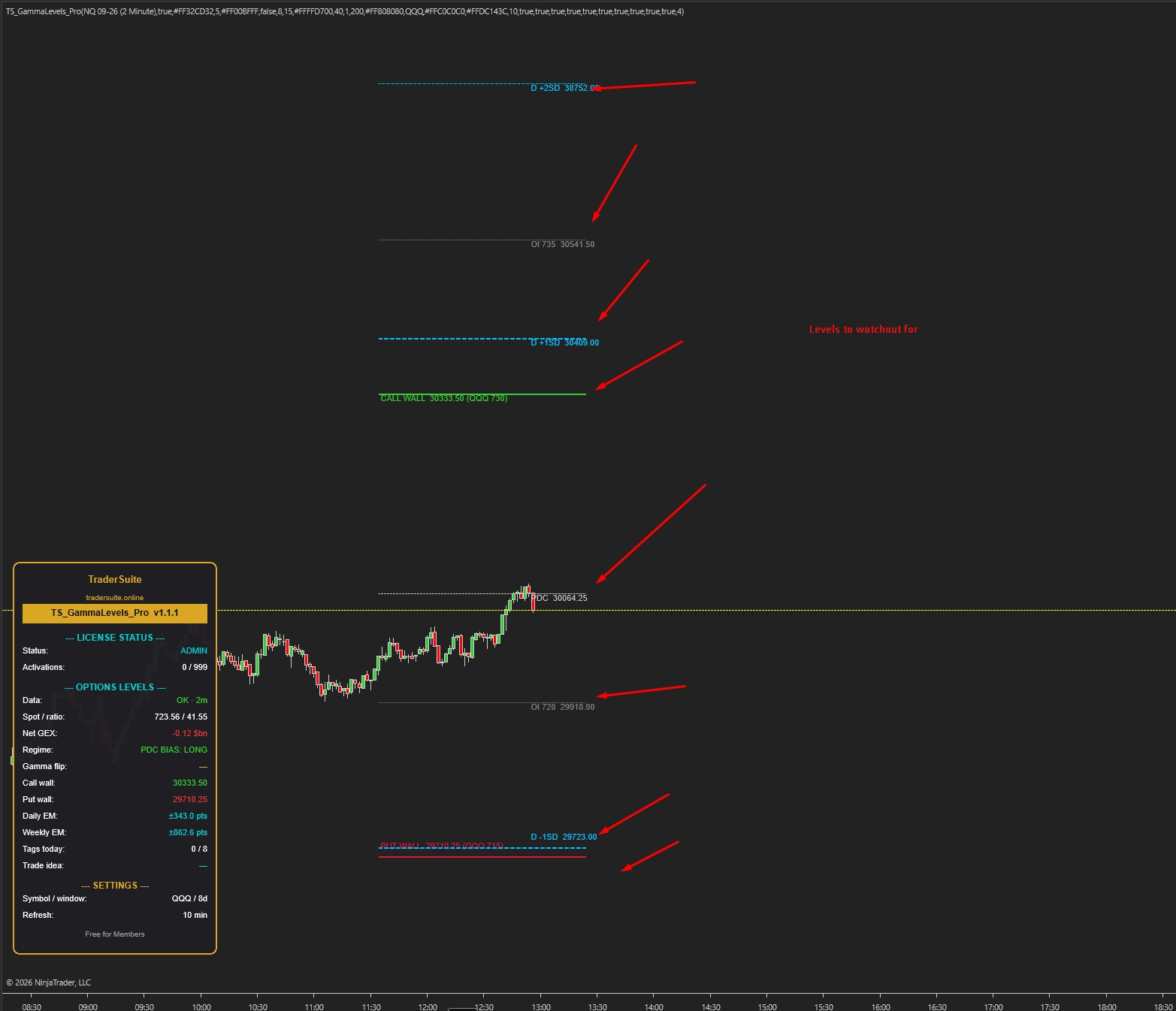Click the 11:30 time axis label
Viewport: 1176px width, 1011px height.
(371, 1006)
